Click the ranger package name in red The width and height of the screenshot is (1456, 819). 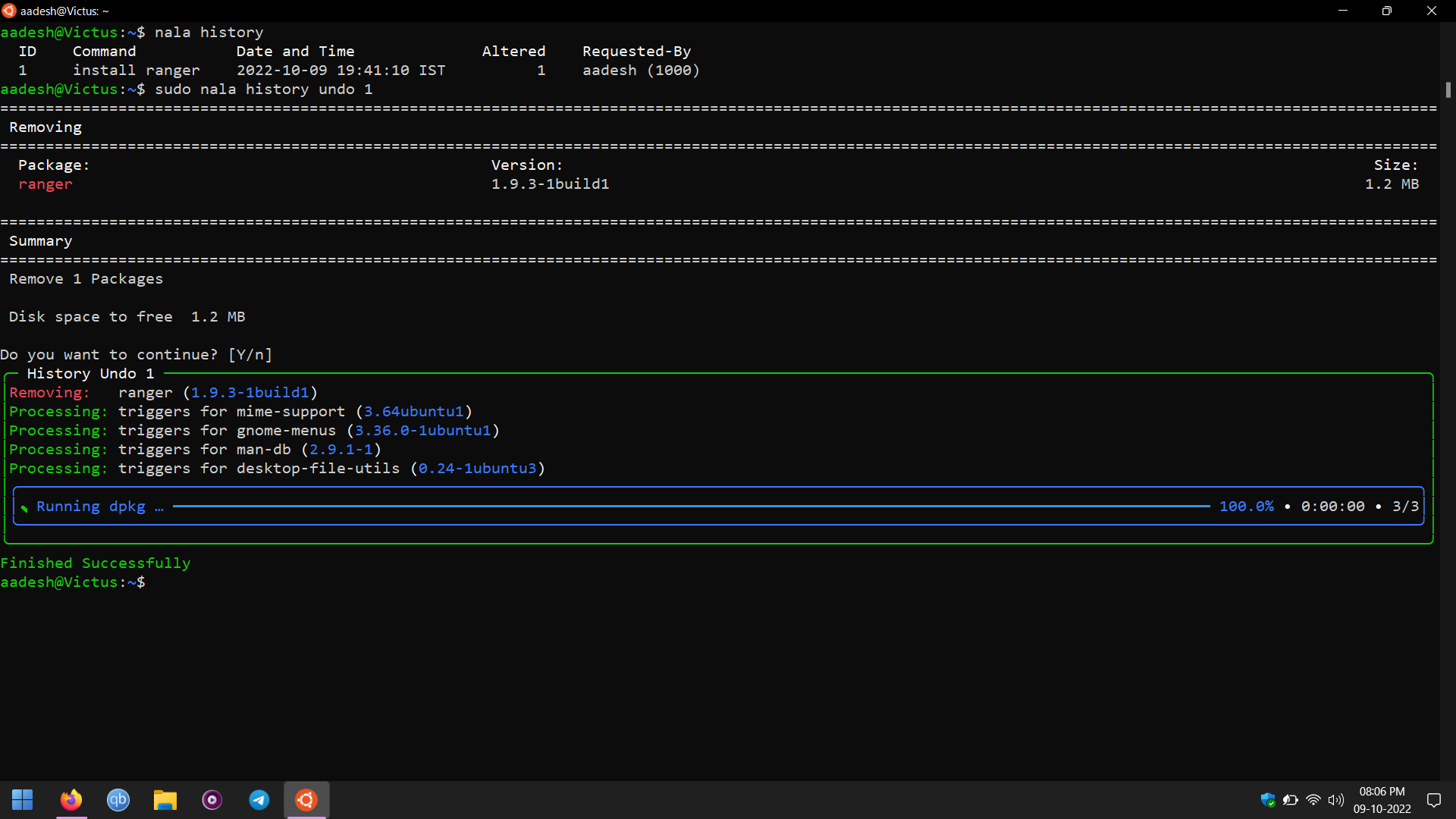pyautogui.click(x=45, y=184)
